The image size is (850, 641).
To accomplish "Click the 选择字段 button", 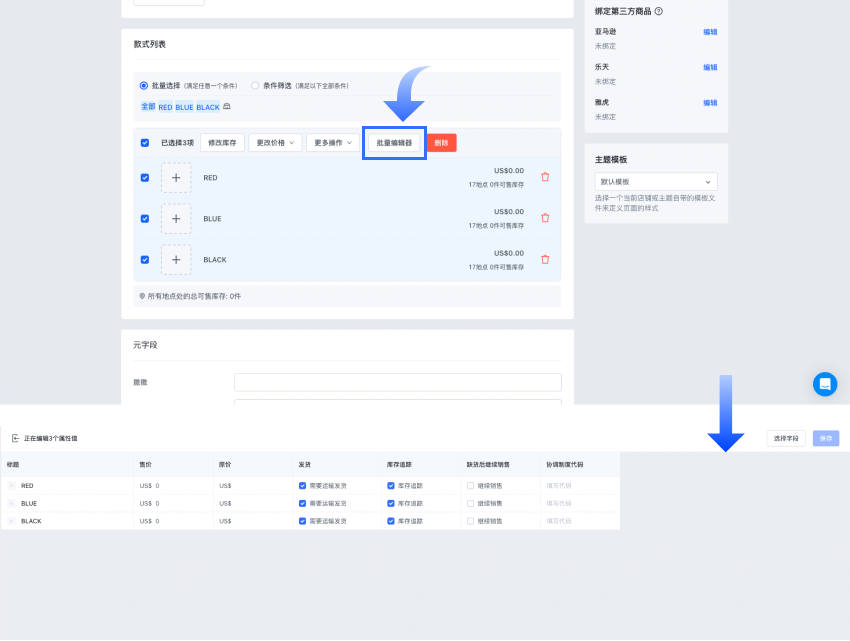I will click(786, 438).
